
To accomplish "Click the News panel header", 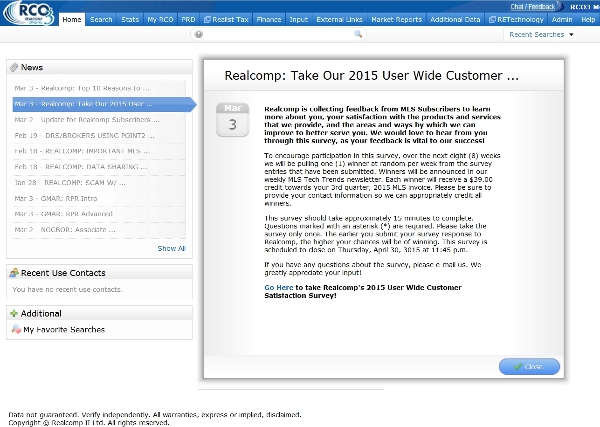I will (x=99, y=67).
